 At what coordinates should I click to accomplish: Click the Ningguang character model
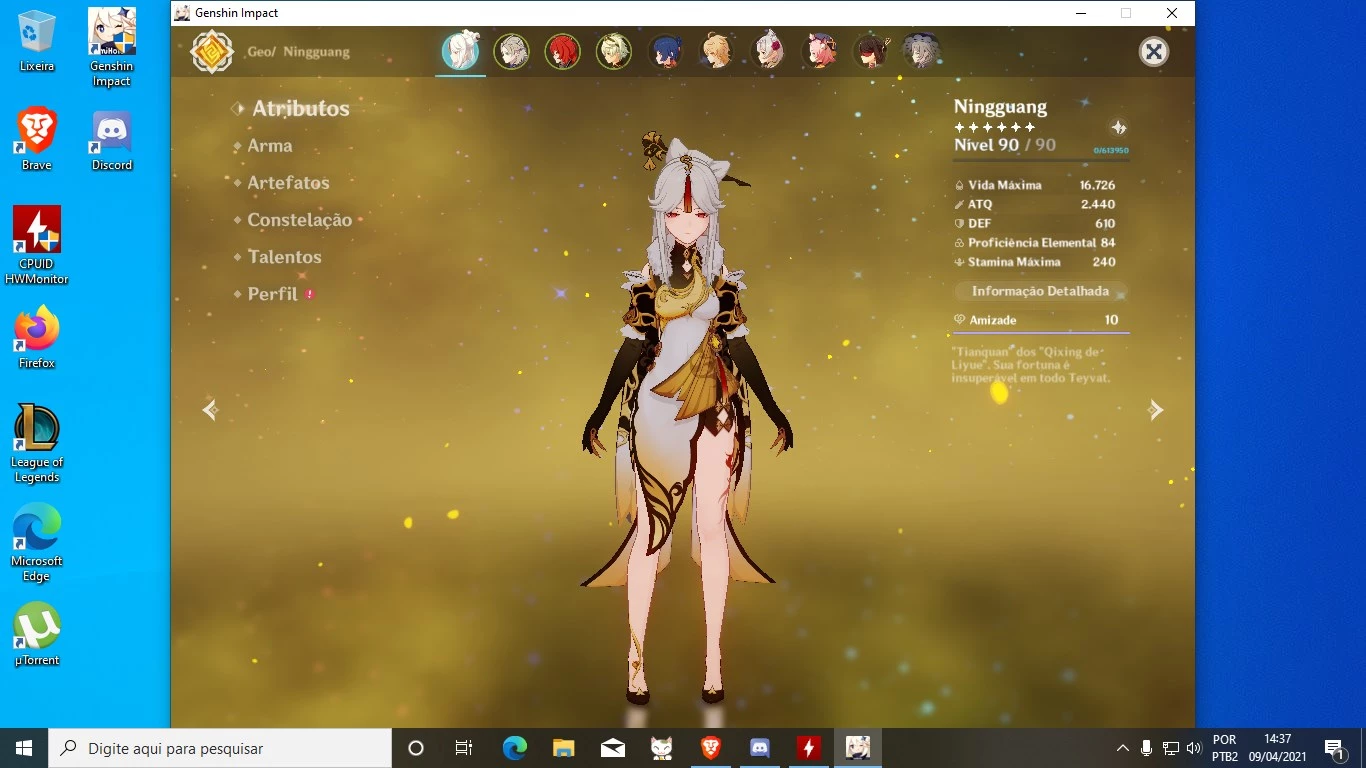tap(687, 420)
